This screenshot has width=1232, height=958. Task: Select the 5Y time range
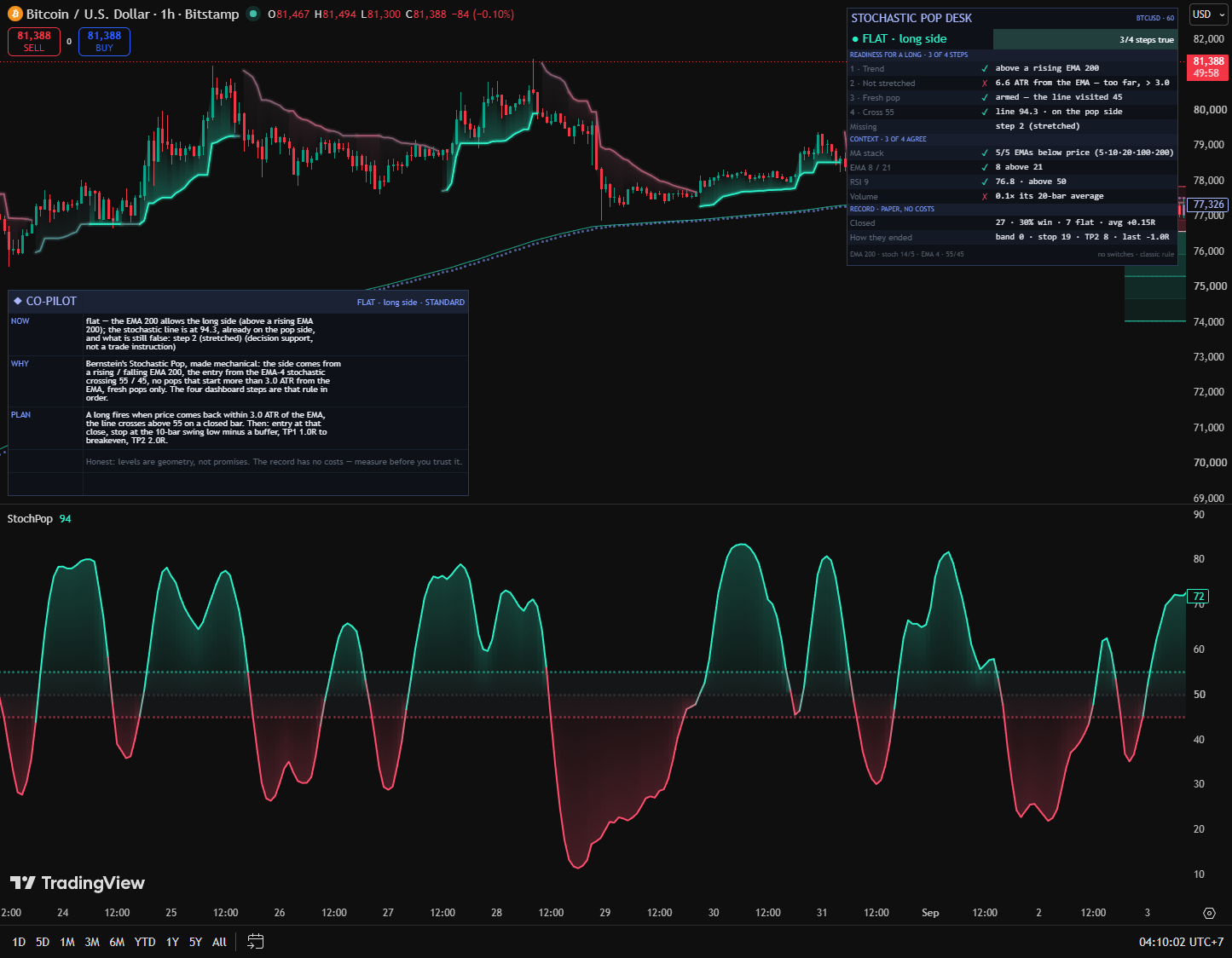(x=195, y=942)
